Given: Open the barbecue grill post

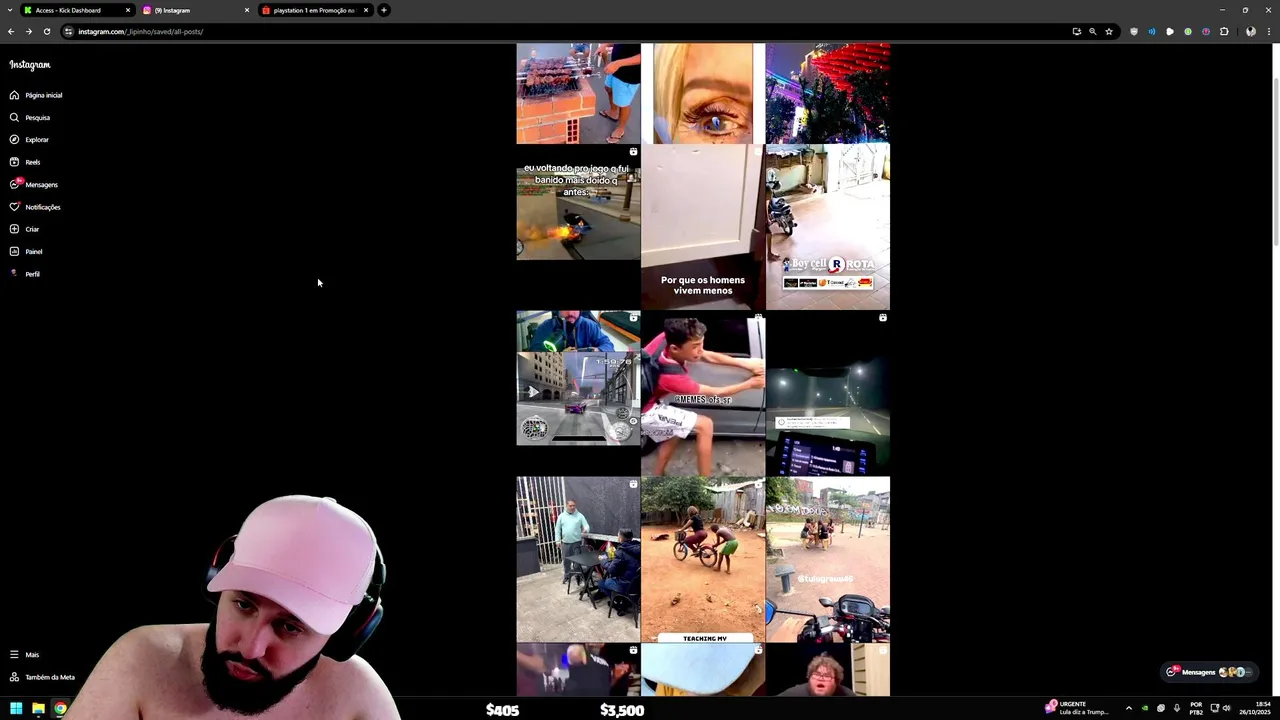Looking at the screenshot, I should [578, 93].
